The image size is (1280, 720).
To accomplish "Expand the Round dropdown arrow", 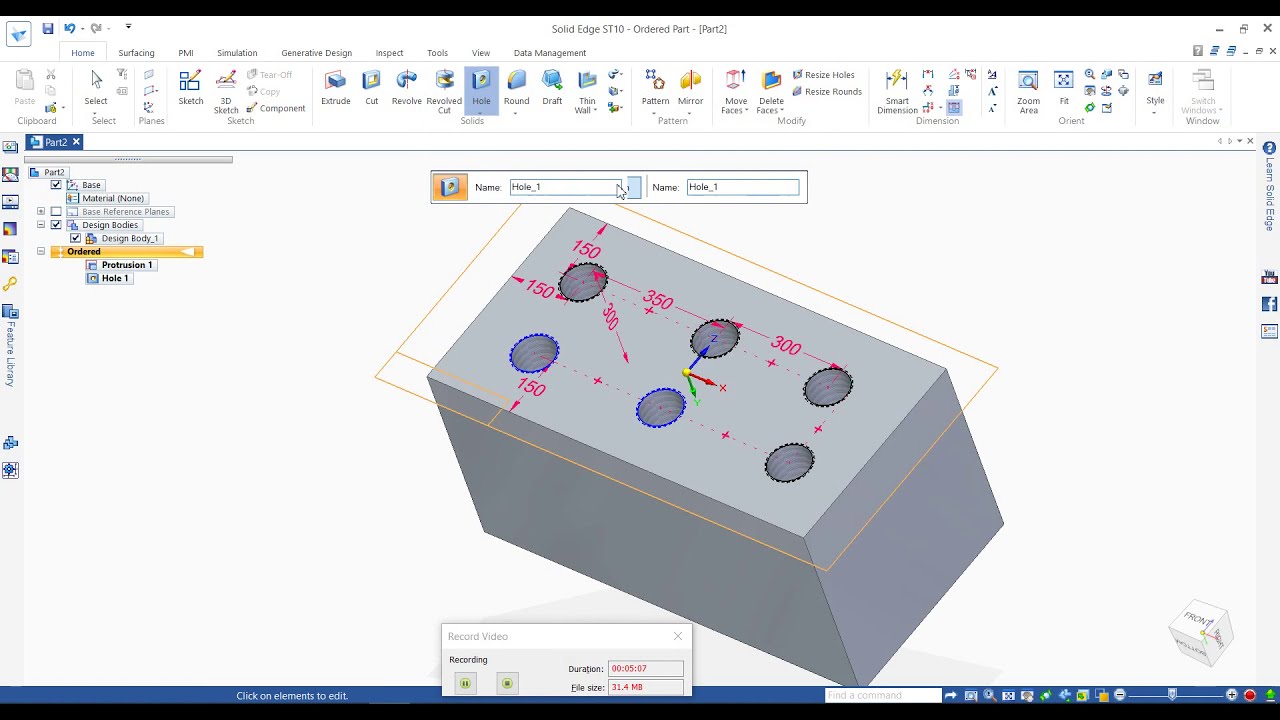I will [516, 112].
